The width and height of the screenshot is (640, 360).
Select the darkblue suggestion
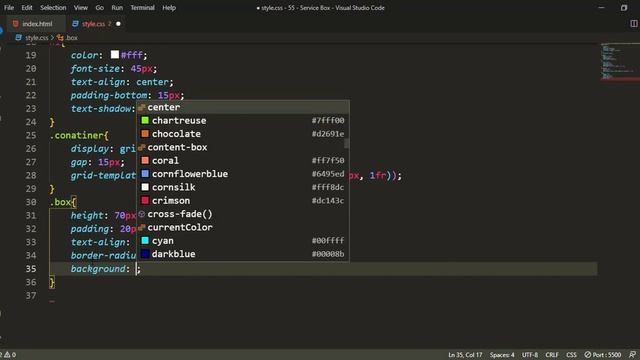coord(243,254)
